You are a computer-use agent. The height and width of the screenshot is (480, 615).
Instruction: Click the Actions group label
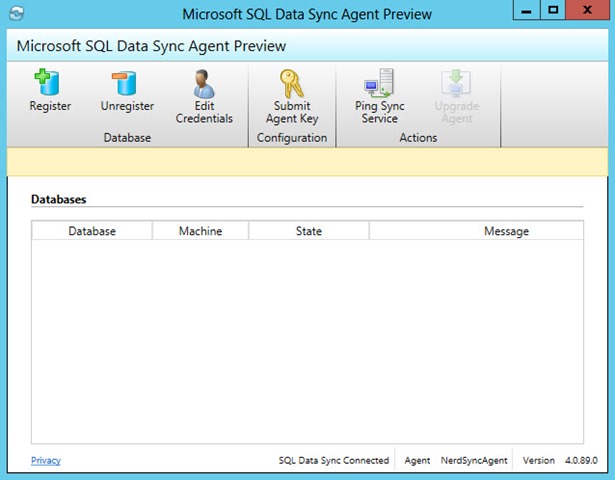(x=418, y=138)
